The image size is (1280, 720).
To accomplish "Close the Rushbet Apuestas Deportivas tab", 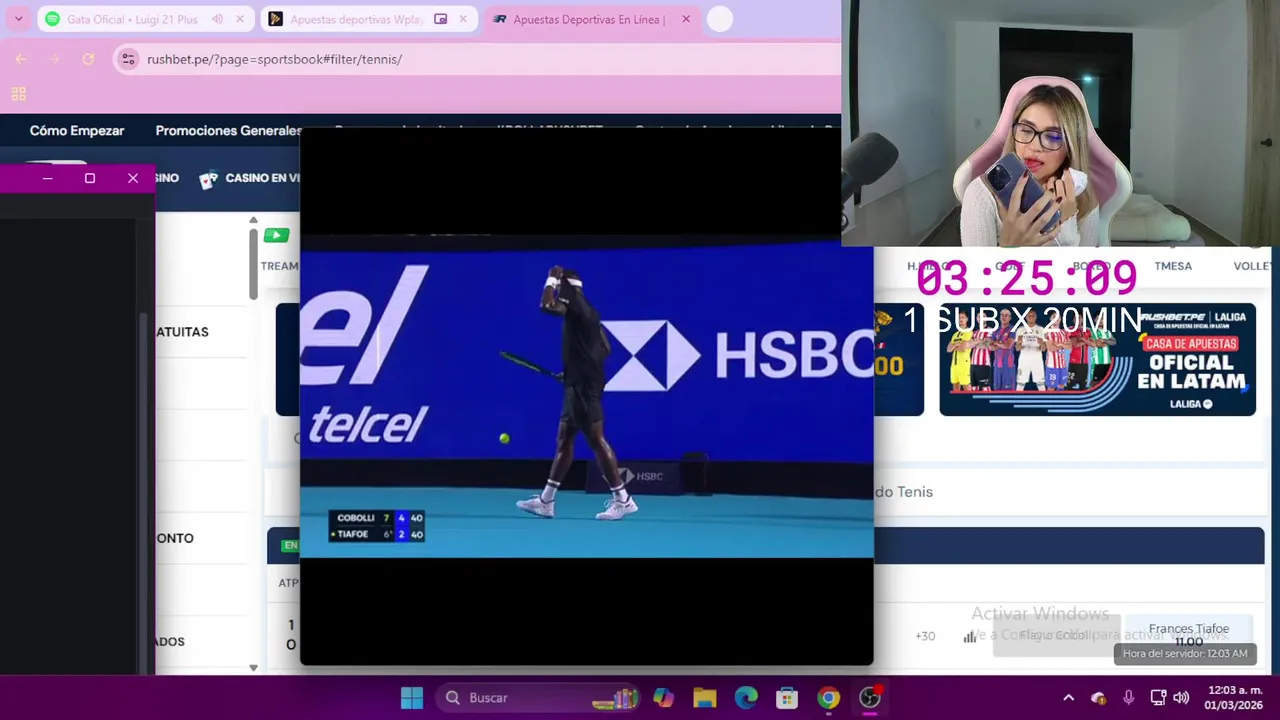I will (x=686, y=19).
